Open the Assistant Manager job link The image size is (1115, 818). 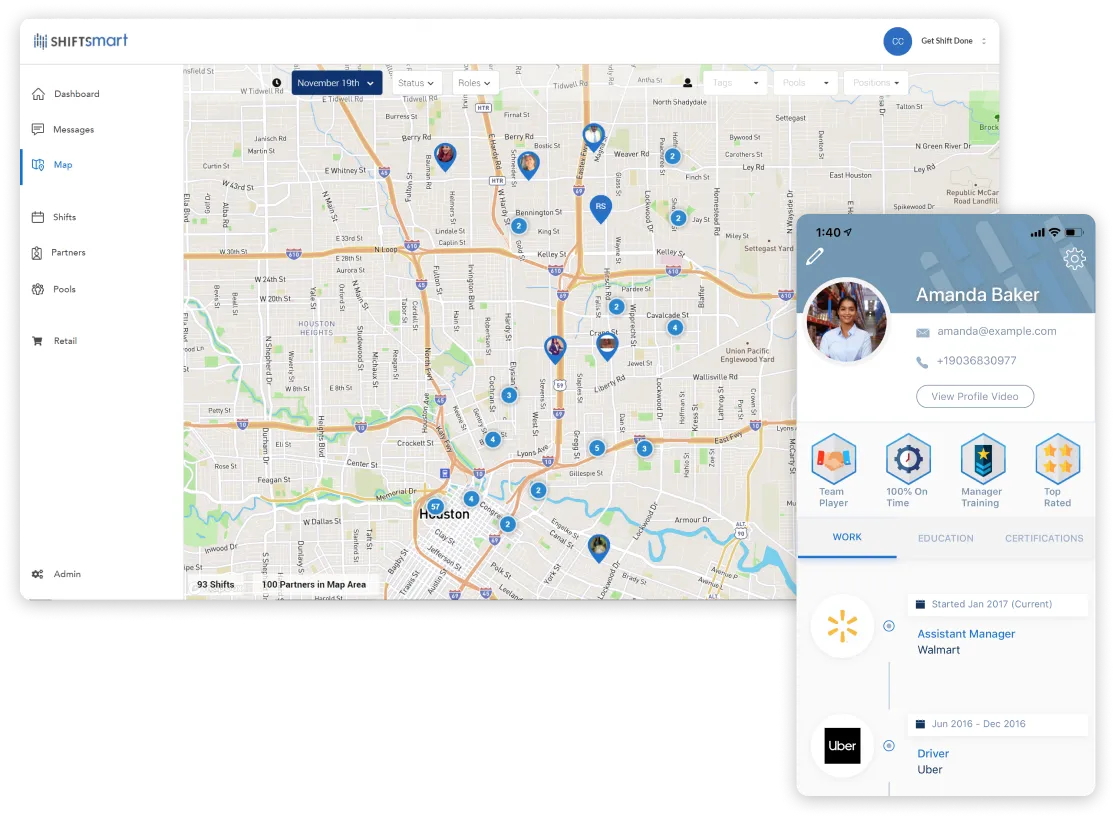point(966,634)
